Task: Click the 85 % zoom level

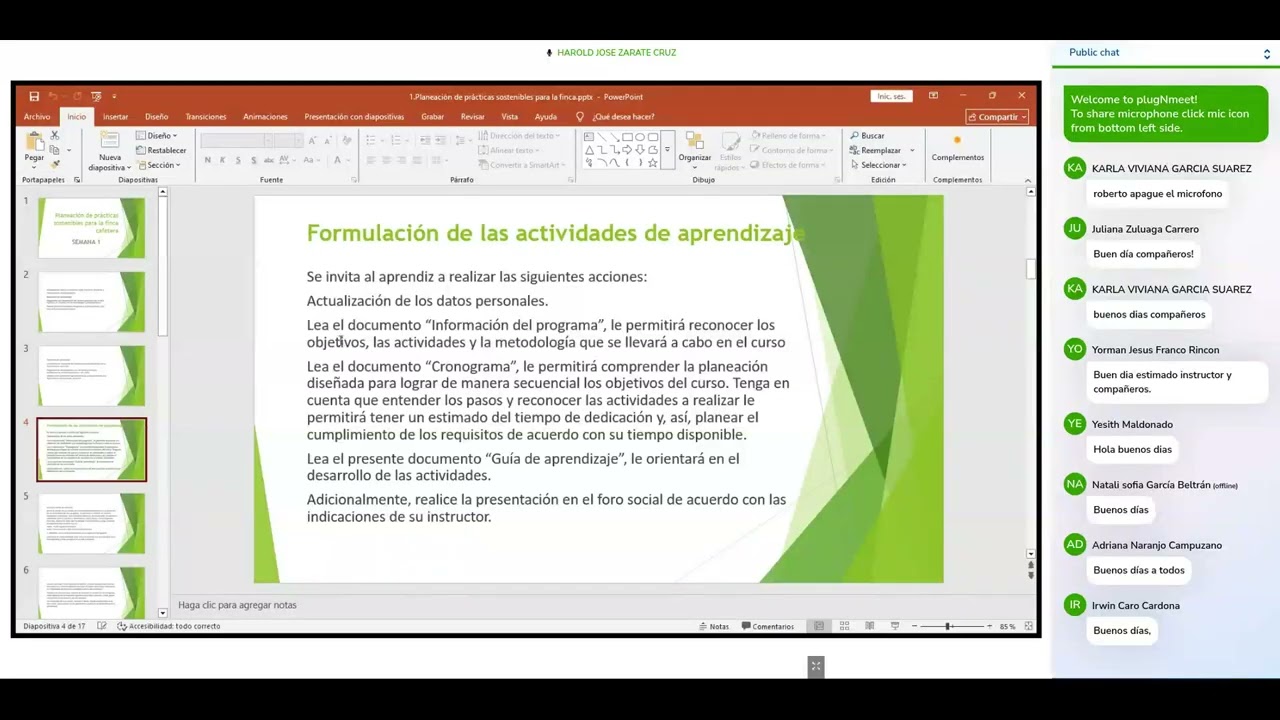Action: point(1007,626)
